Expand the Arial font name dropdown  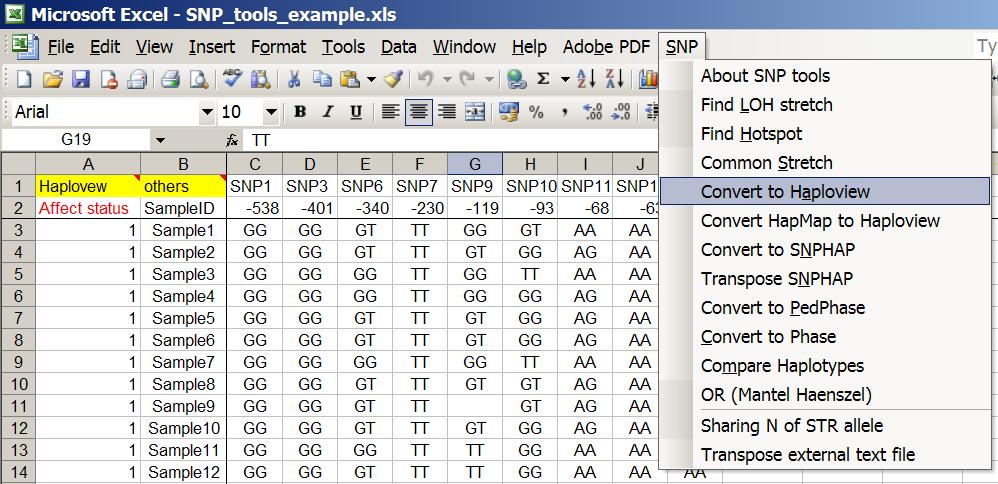coord(207,113)
